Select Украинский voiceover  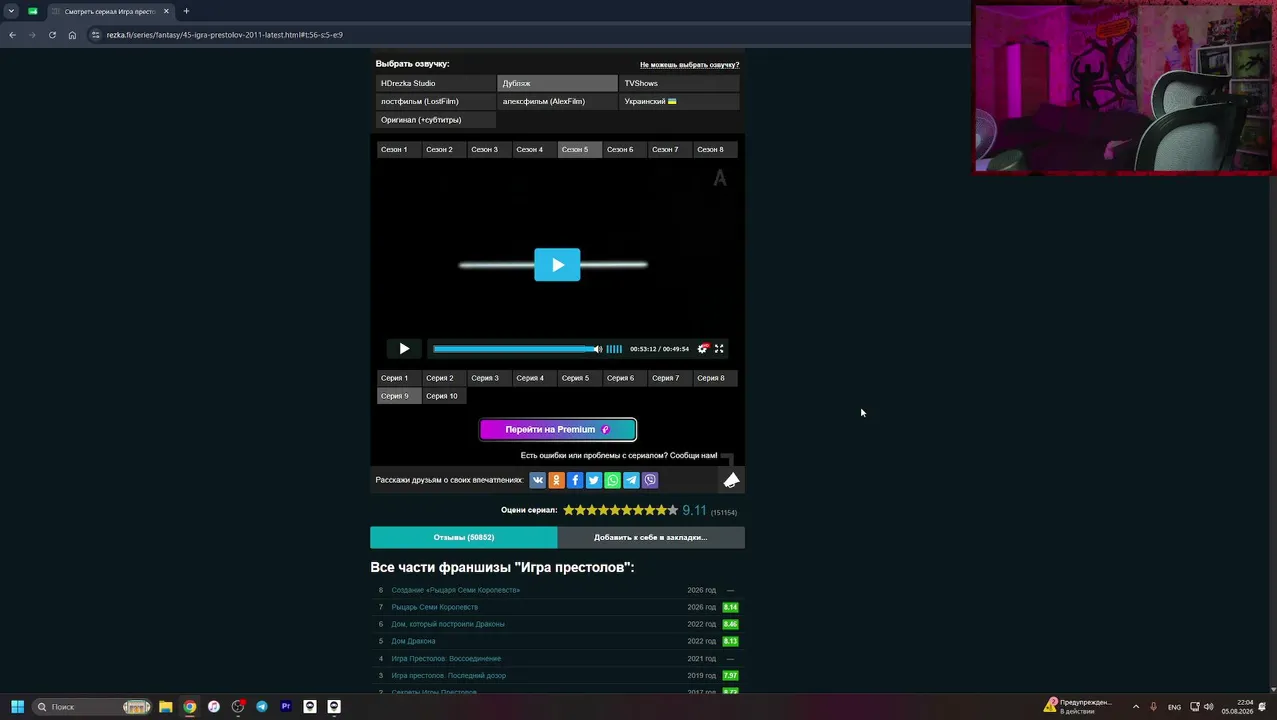679,102
